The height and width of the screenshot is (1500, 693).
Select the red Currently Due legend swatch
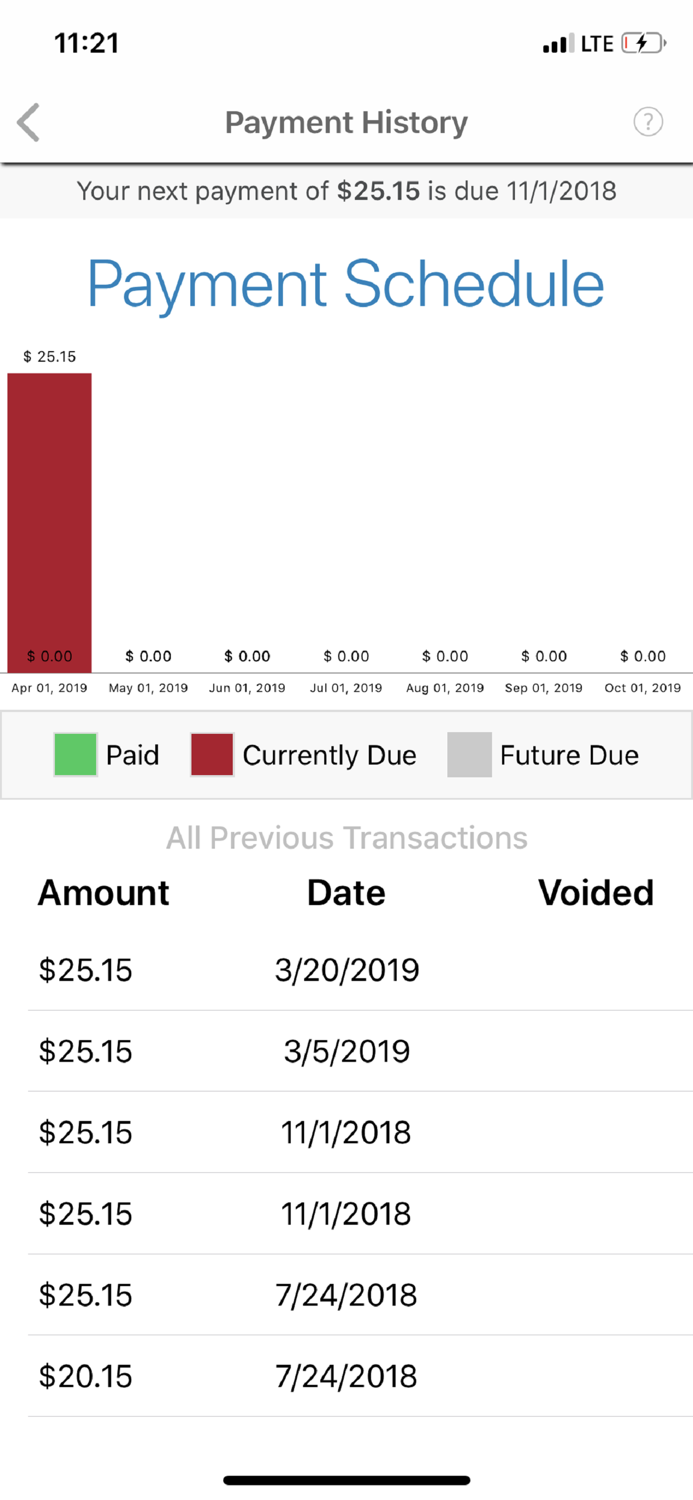(211, 755)
